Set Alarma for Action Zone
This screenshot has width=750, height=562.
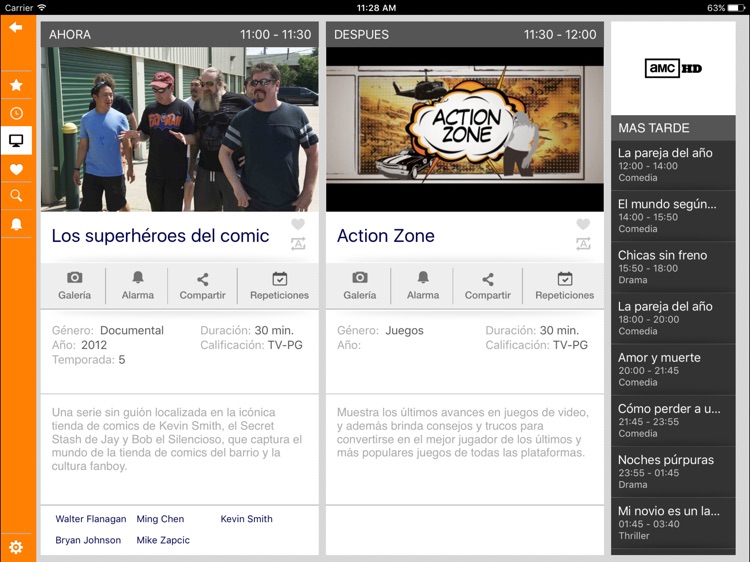[423, 286]
